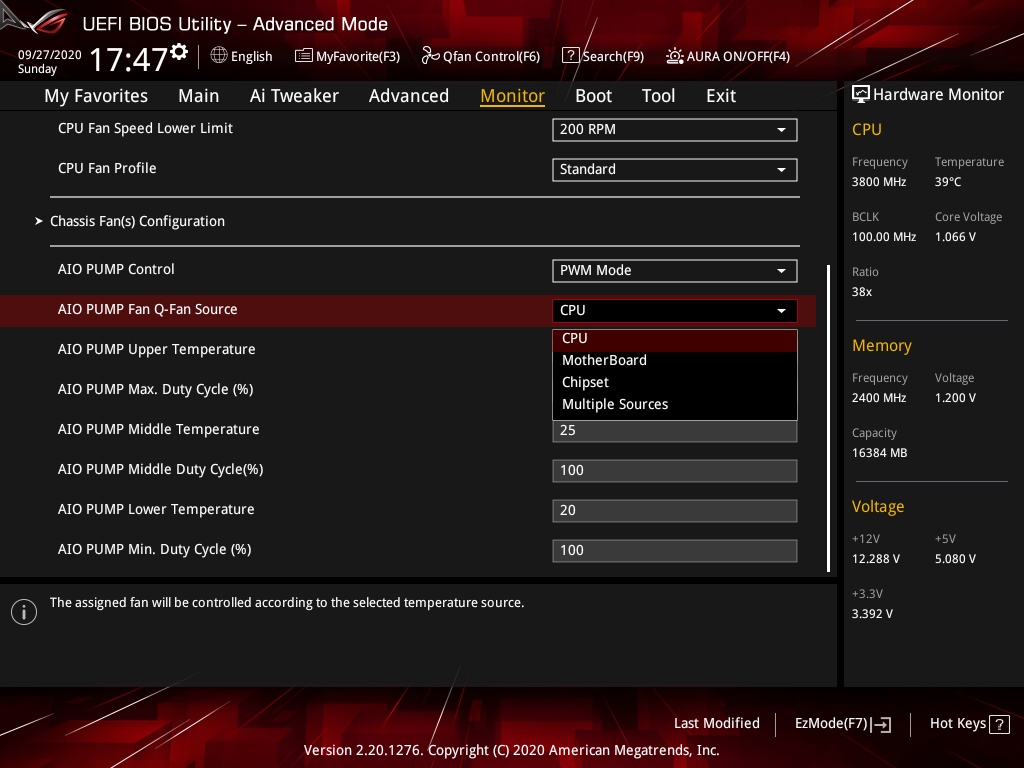
Task: Choose Multiple Sources from the list
Action: (x=675, y=405)
